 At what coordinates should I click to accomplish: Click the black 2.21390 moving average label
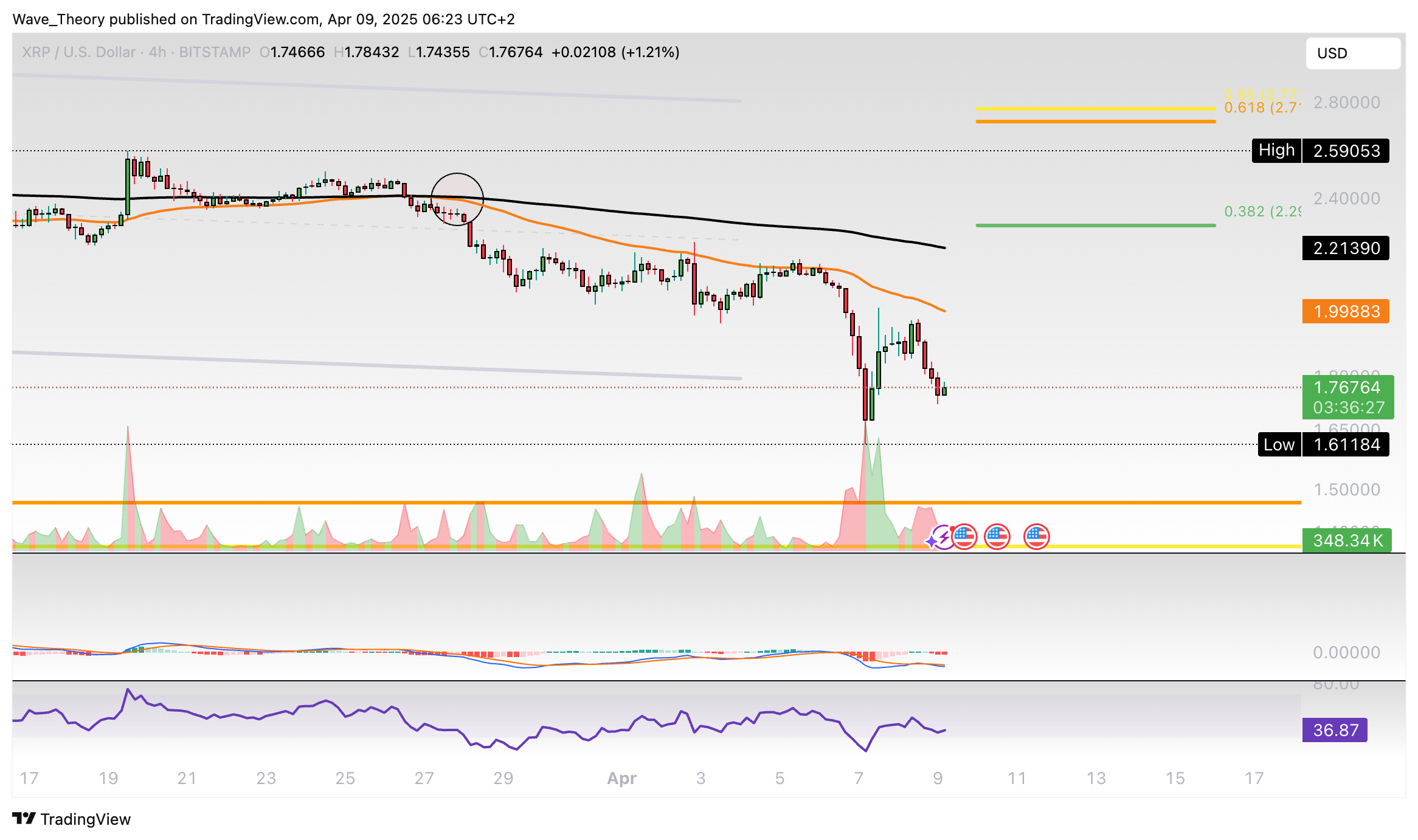[x=1346, y=249]
